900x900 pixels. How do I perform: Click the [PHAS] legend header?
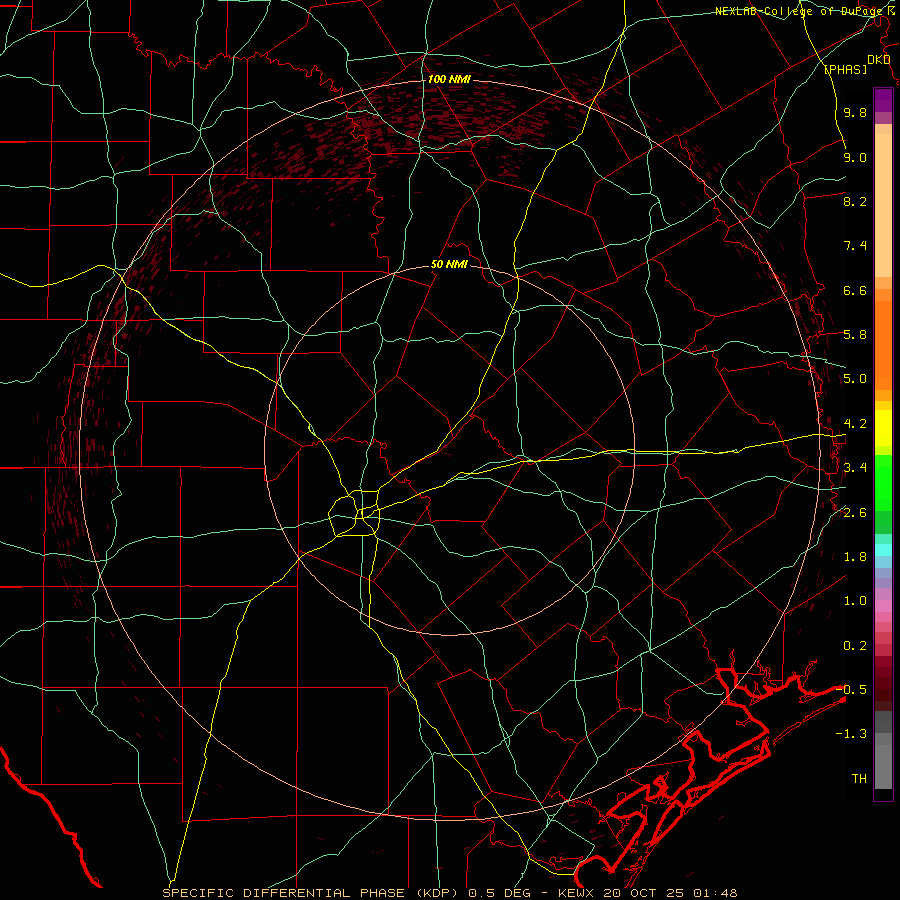[845, 69]
